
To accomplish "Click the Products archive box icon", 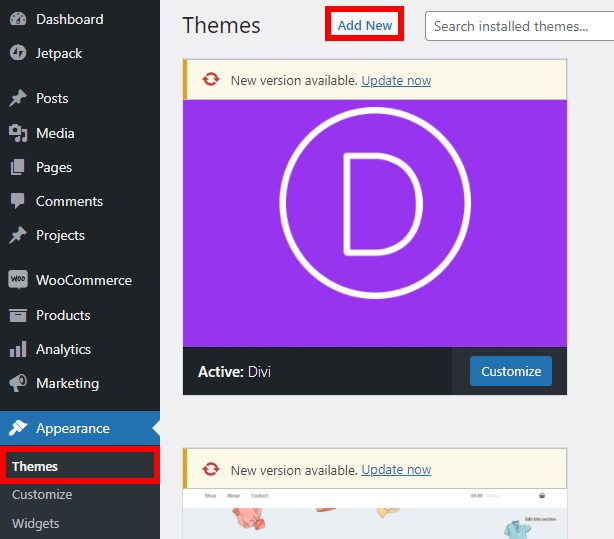I will [x=18, y=315].
